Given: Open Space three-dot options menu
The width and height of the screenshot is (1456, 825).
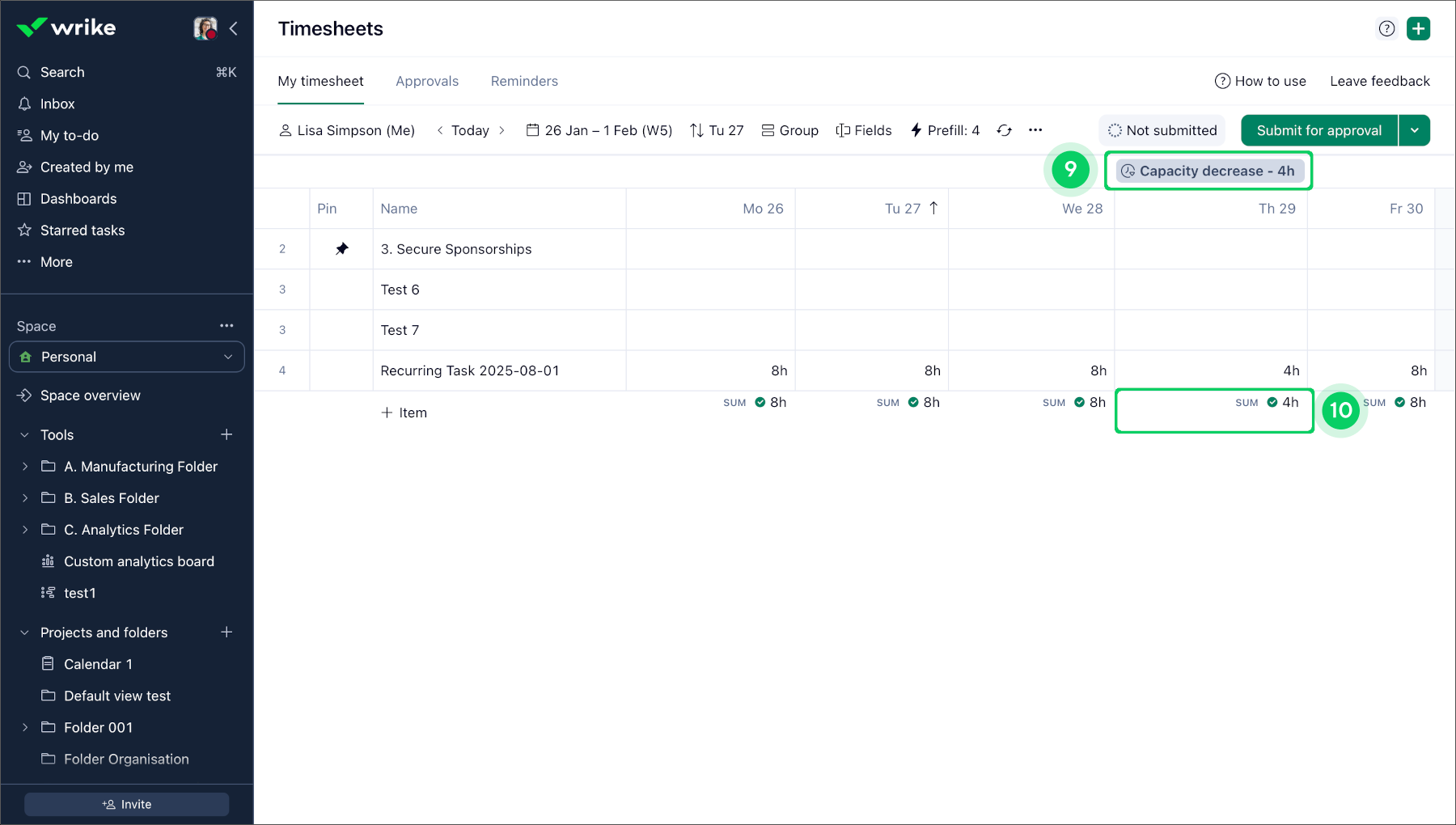Looking at the screenshot, I should click(x=226, y=326).
